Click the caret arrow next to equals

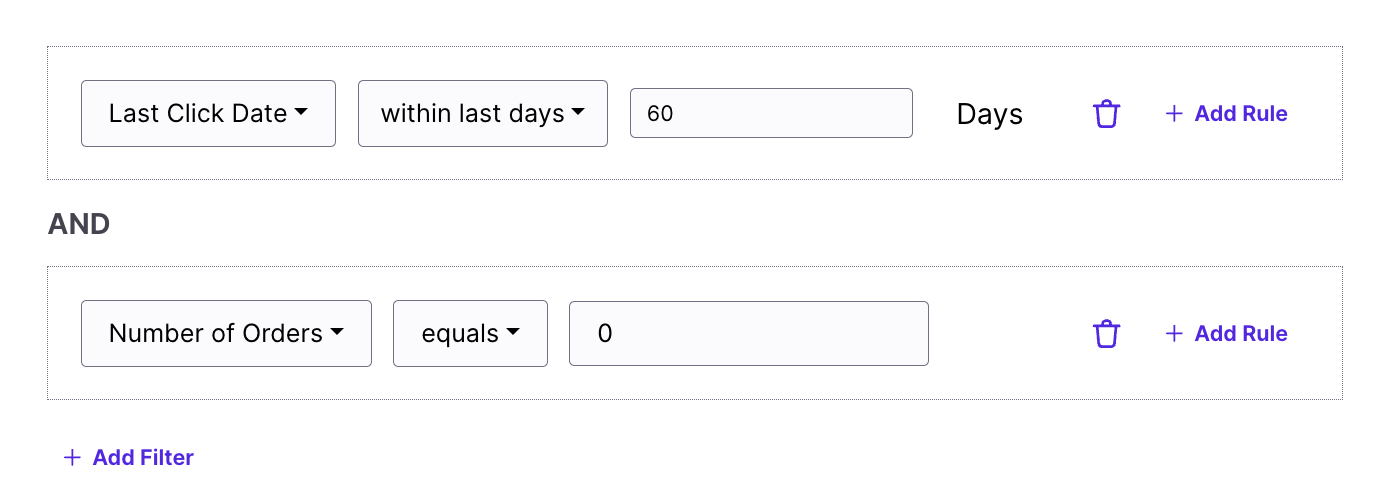(513, 333)
